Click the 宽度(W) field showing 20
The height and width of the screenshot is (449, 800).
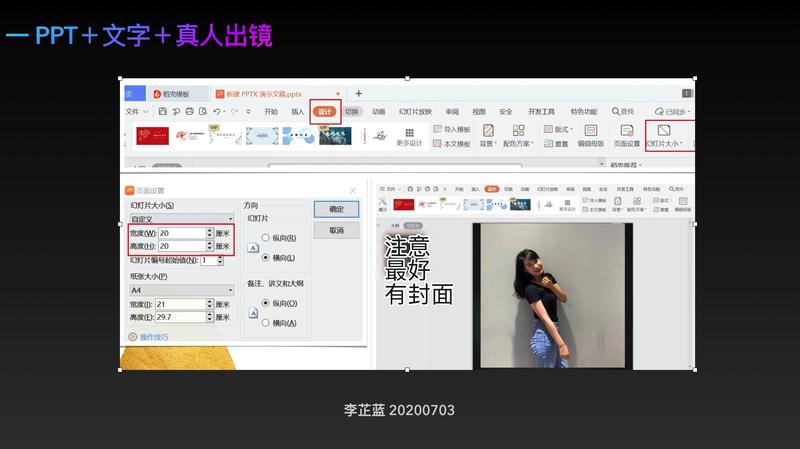point(182,233)
